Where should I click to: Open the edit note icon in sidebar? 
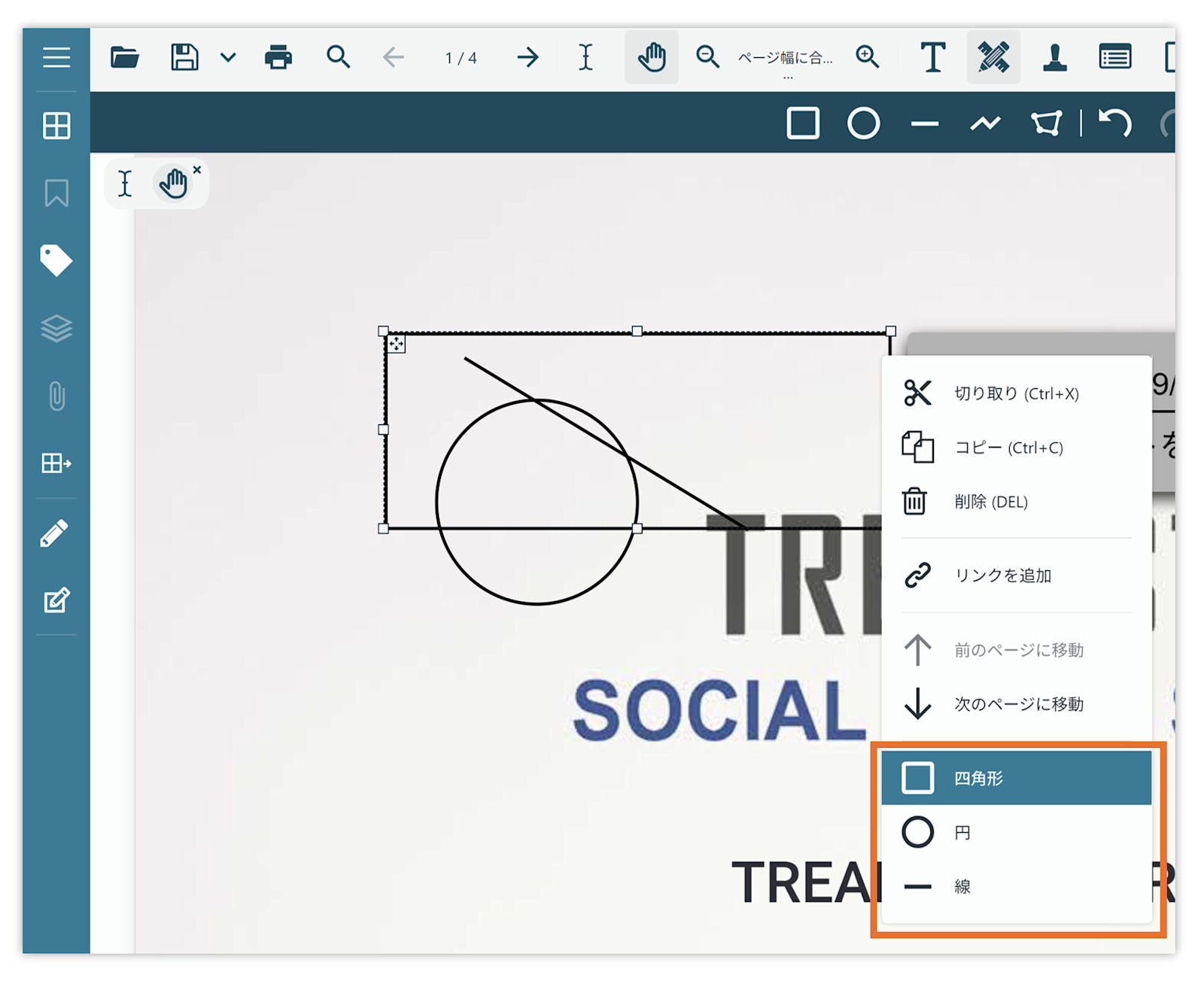click(x=56, y=600)
